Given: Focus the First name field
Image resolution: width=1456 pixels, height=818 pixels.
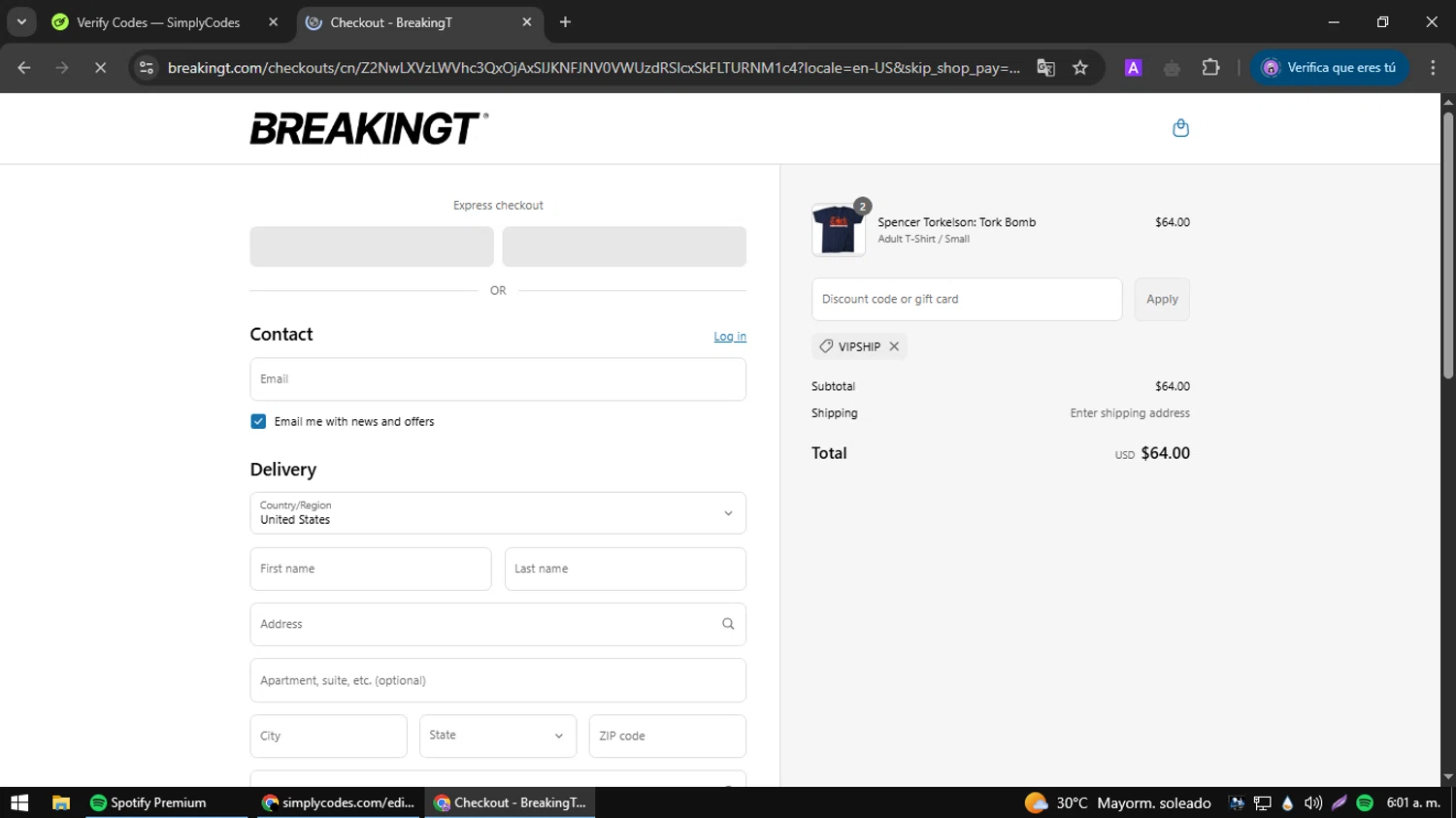Looking at the screenshot, I should tap(371, 569).
